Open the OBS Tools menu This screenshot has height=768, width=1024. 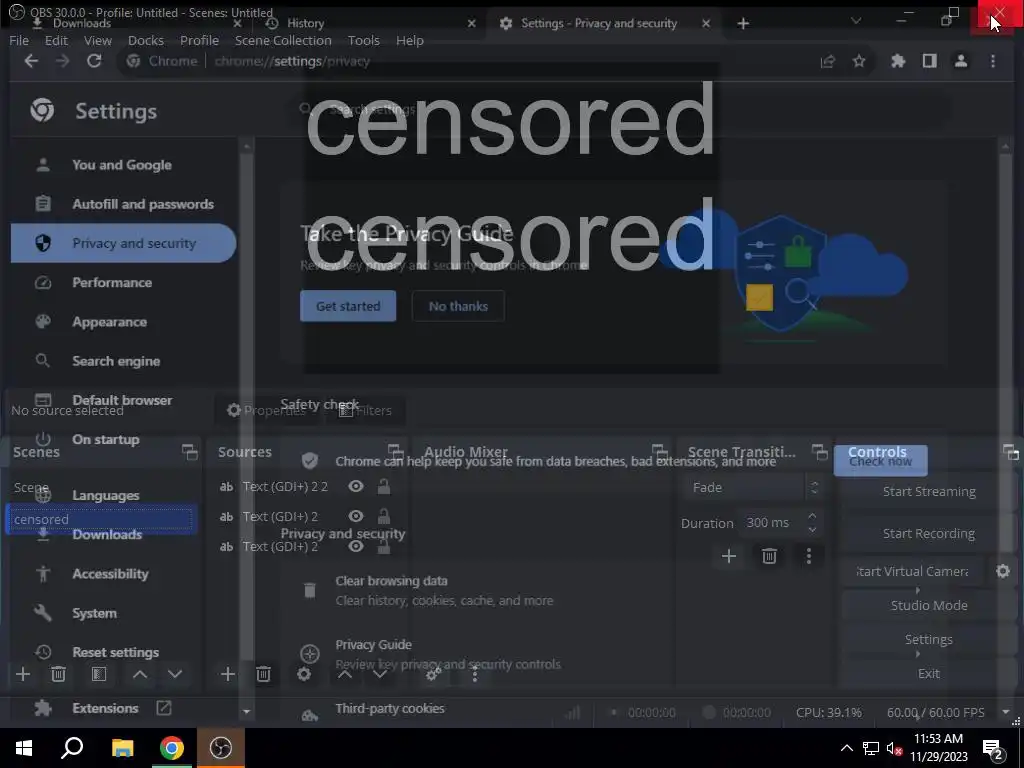click(363, 40)
